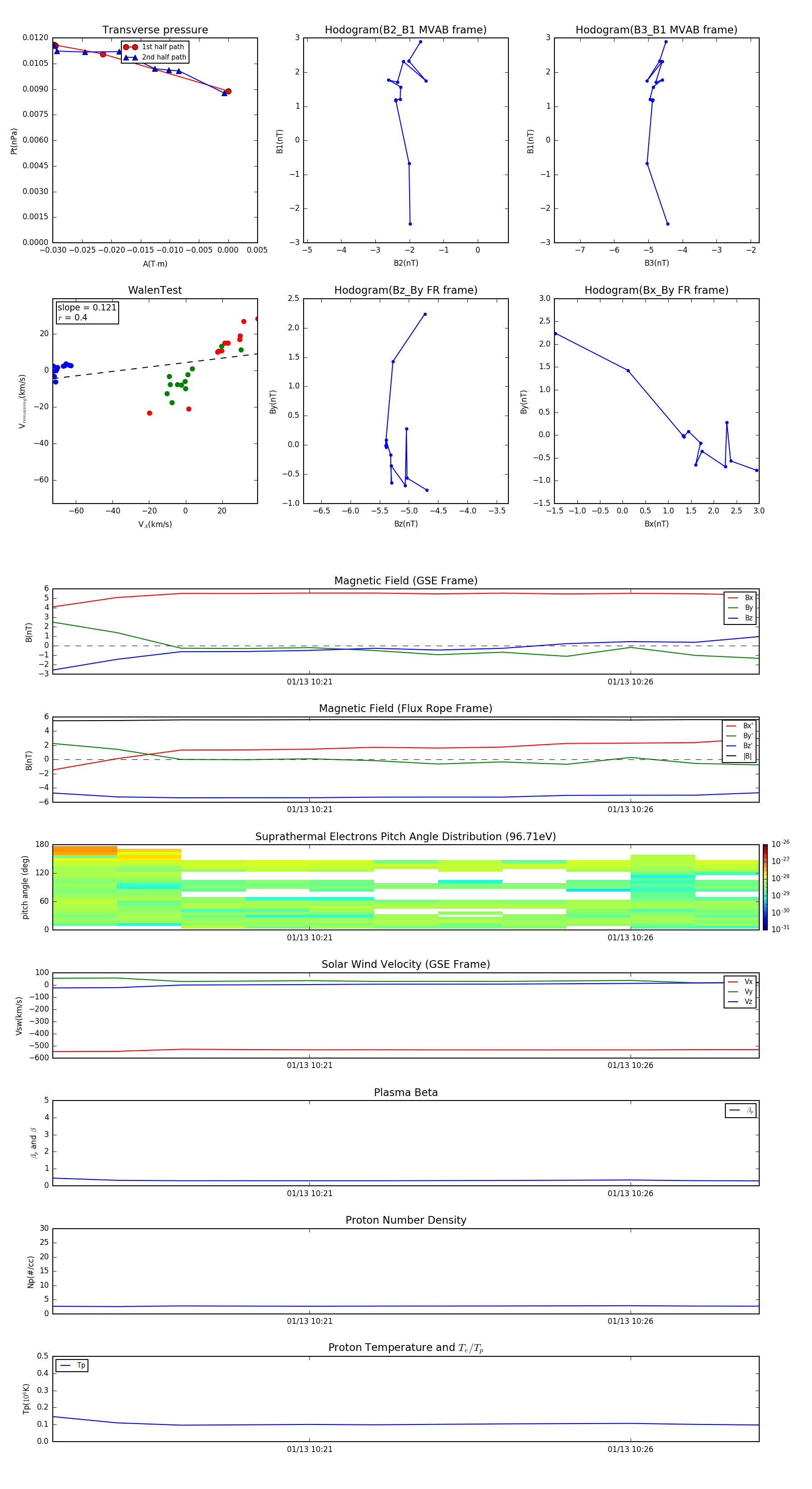Click the orange high-flux cell at 180 degrees

tap(85, 850)
